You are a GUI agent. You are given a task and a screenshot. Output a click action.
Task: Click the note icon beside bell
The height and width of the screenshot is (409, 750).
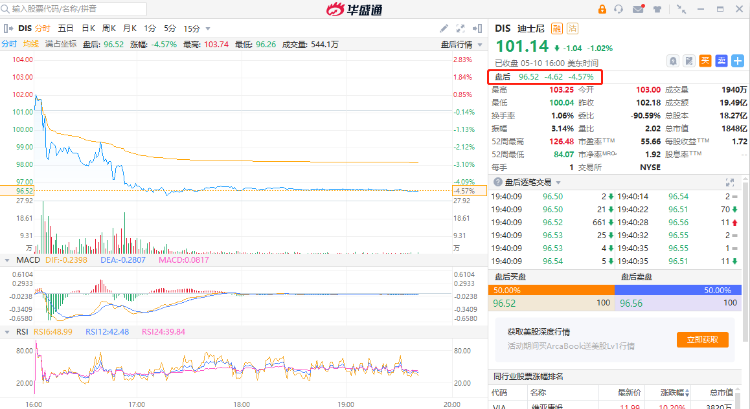click(x=689, y=61)
